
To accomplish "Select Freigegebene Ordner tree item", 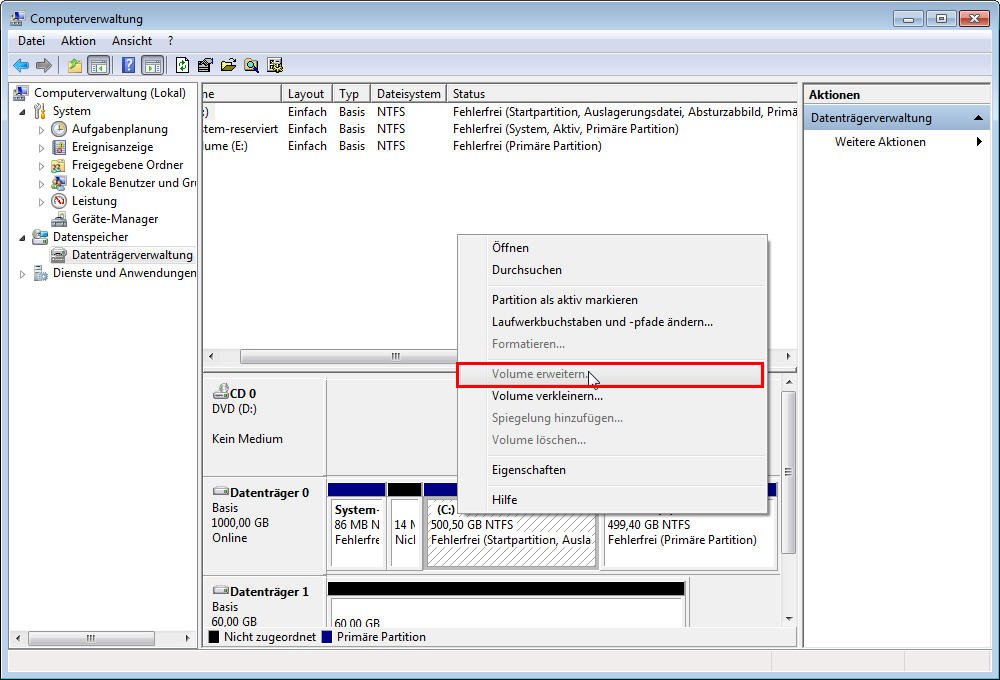I will click(x=127, y=165).
